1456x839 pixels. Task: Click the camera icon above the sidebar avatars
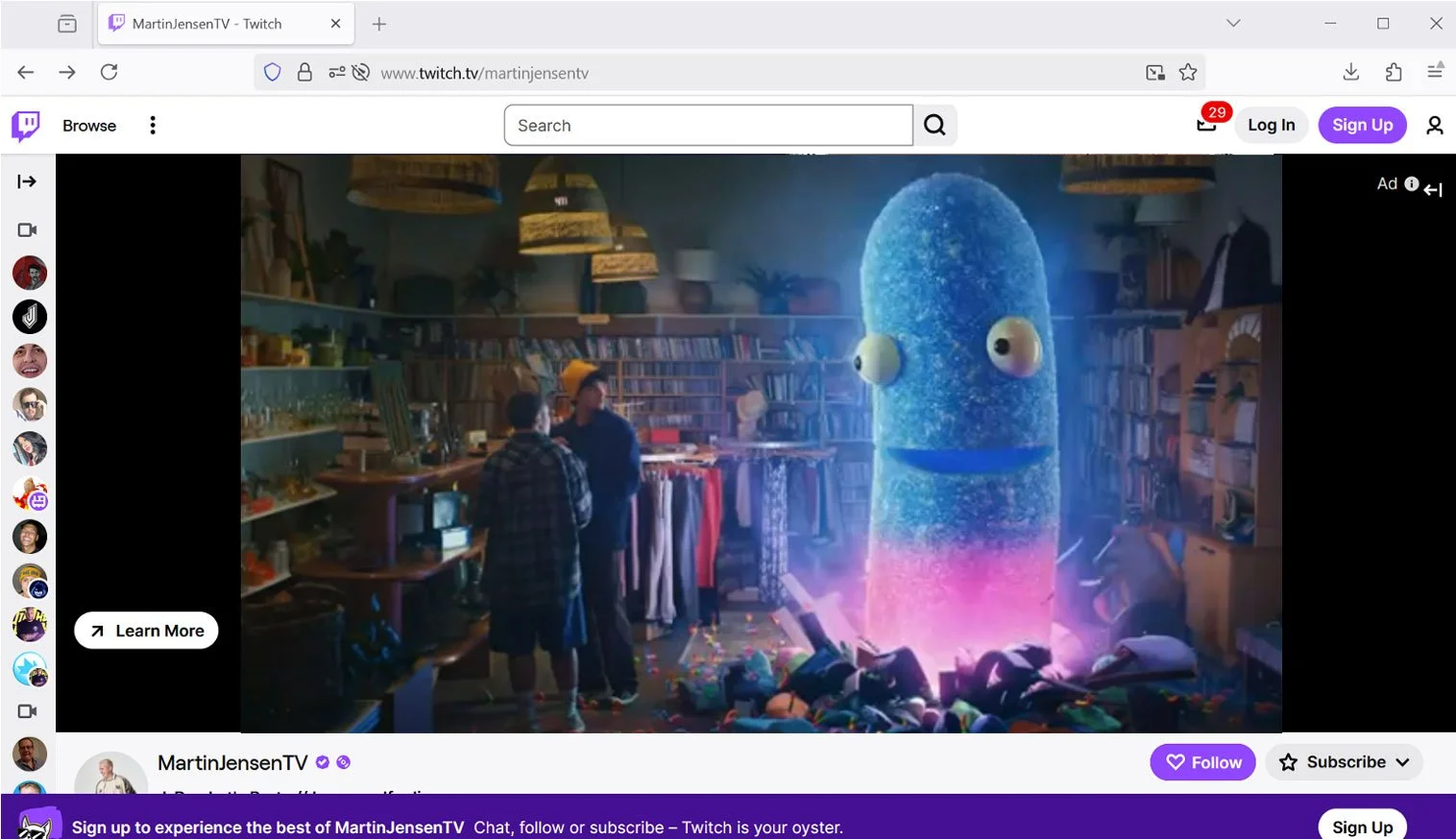[x=28, y=230]
